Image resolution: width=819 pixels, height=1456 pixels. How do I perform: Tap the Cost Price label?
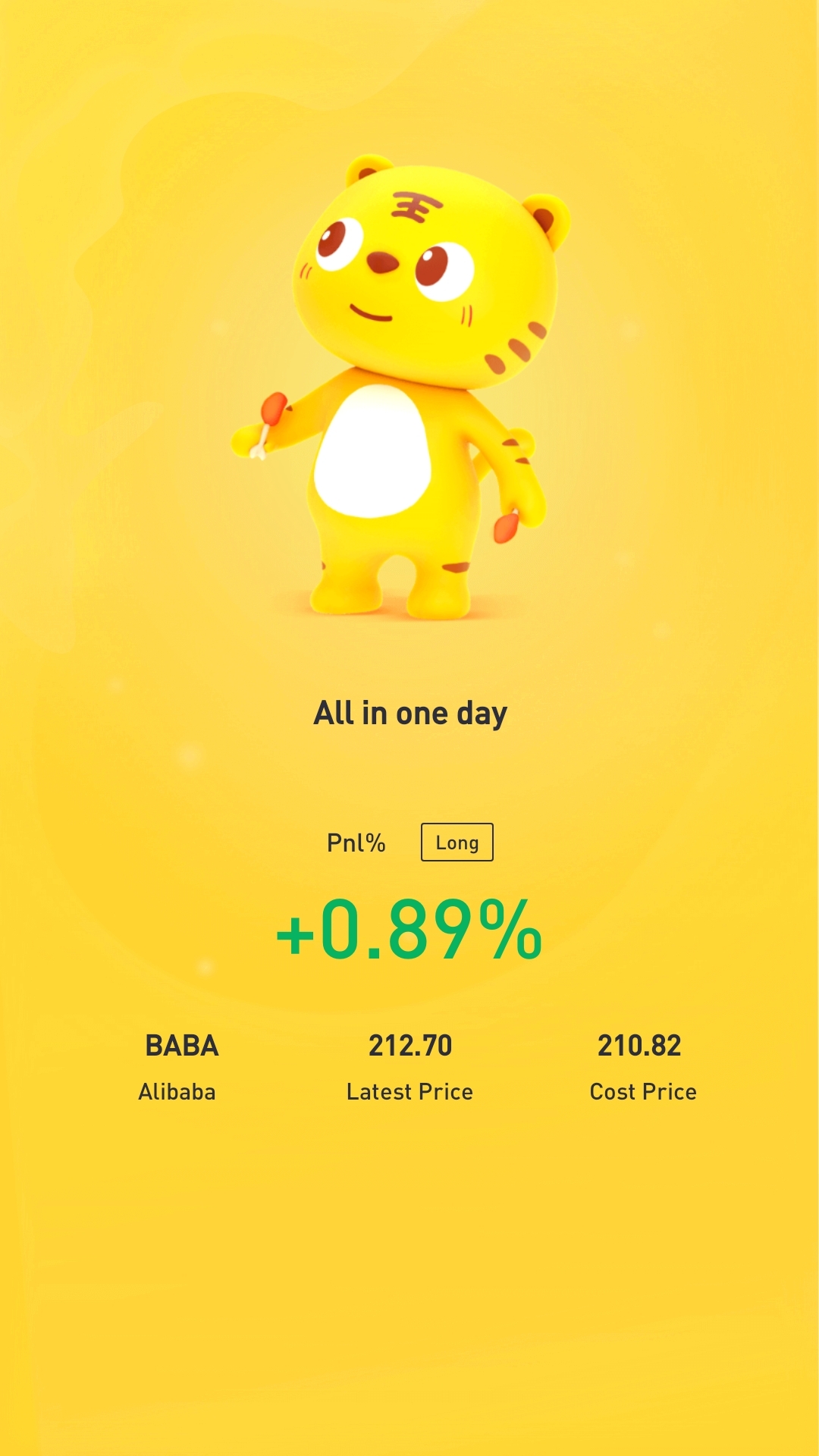(643, 1091)
